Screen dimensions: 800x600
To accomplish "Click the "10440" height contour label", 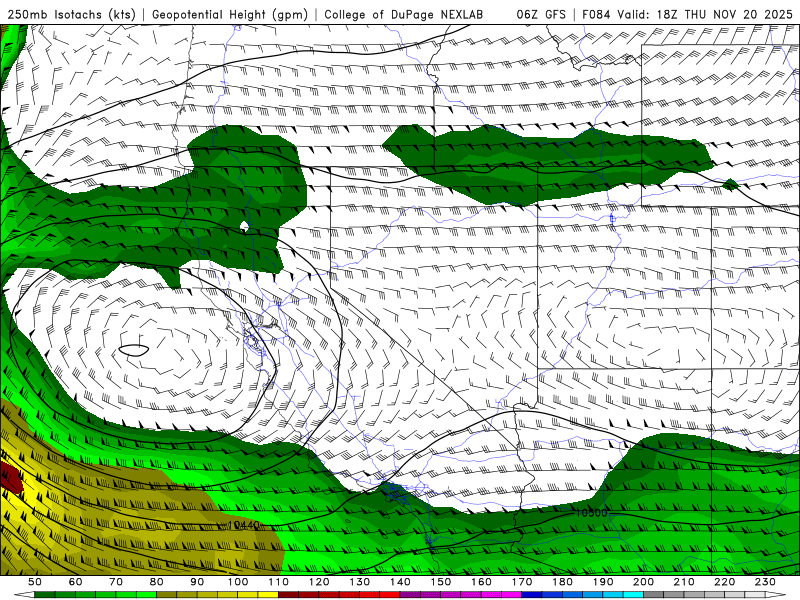I will (x=244, y=524).
